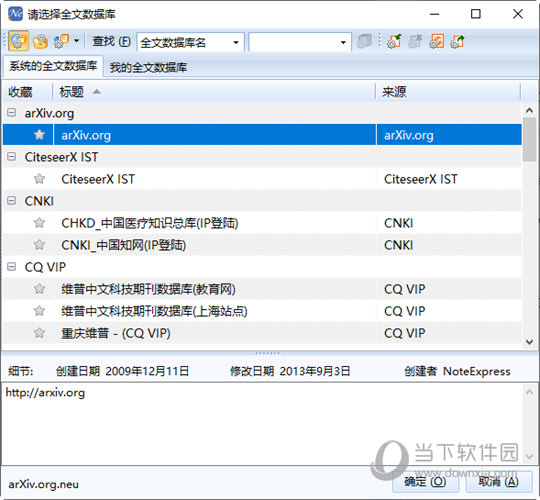Open the 全文数据库名 search field dropdown
Image resolution: width=540 pixels, height=500 pixels.
coord(236,42)
